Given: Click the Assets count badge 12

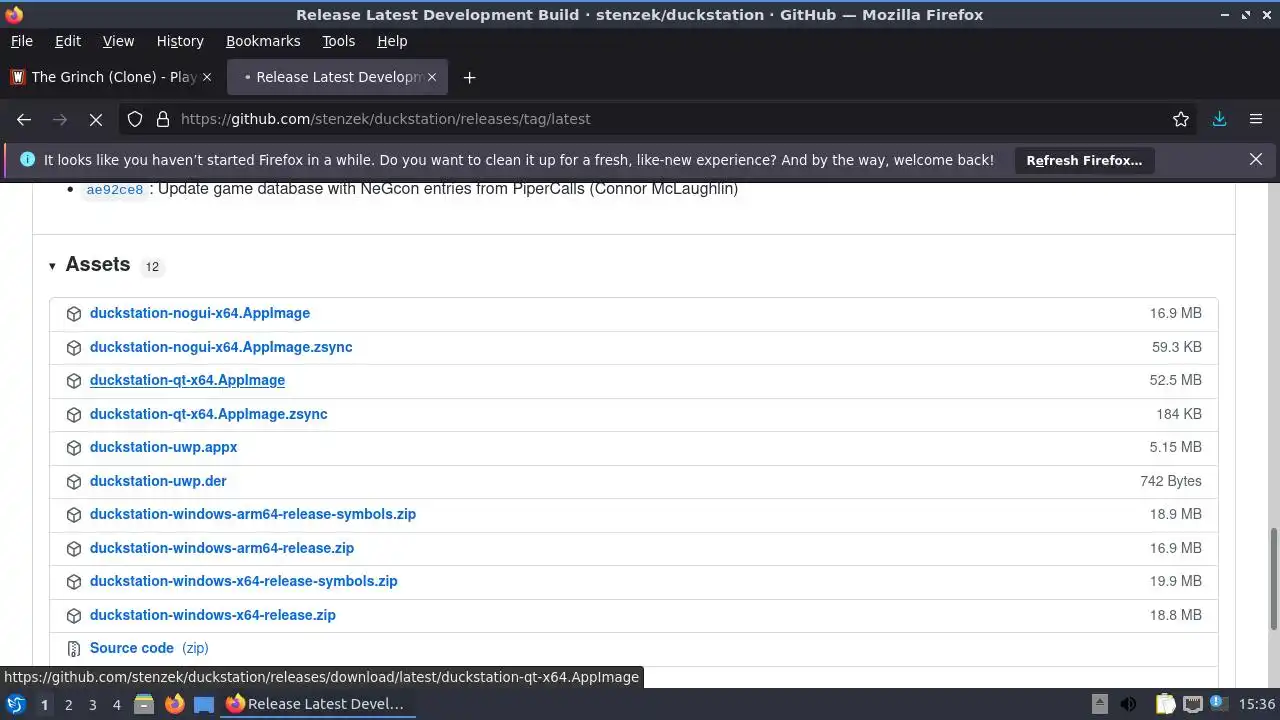Looking at the screenshot, I should pyautogui.click(x=152, y=267).
